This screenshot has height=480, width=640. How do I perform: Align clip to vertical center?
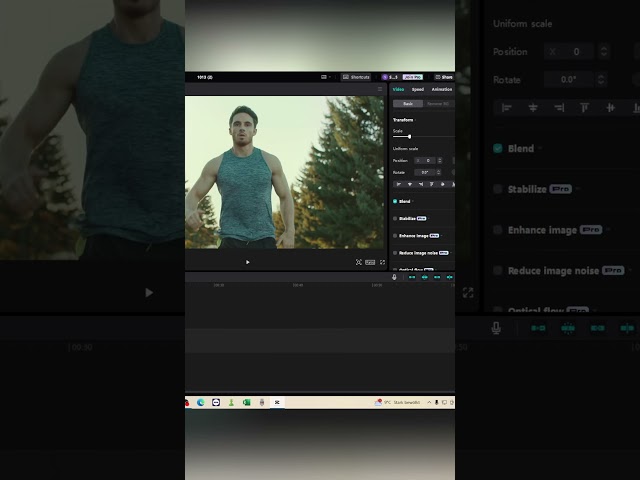tap(442, 184)
